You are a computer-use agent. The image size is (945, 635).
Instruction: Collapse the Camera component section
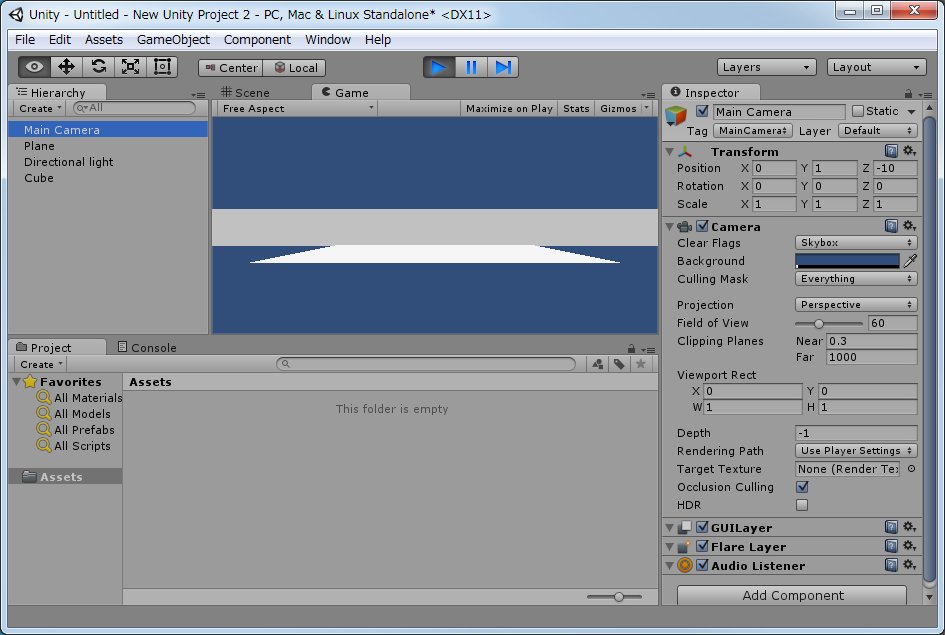669,227
